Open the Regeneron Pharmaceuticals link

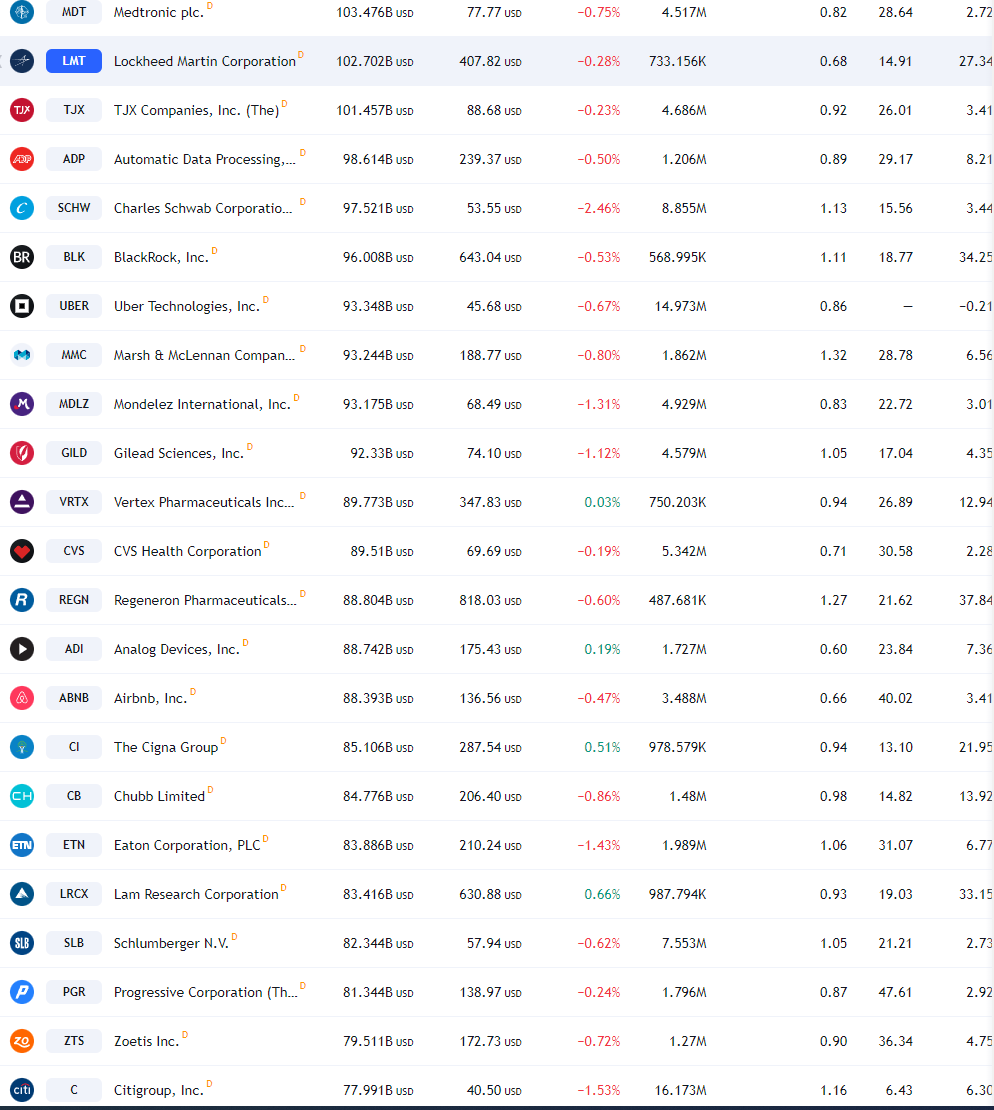pos(205,600)
